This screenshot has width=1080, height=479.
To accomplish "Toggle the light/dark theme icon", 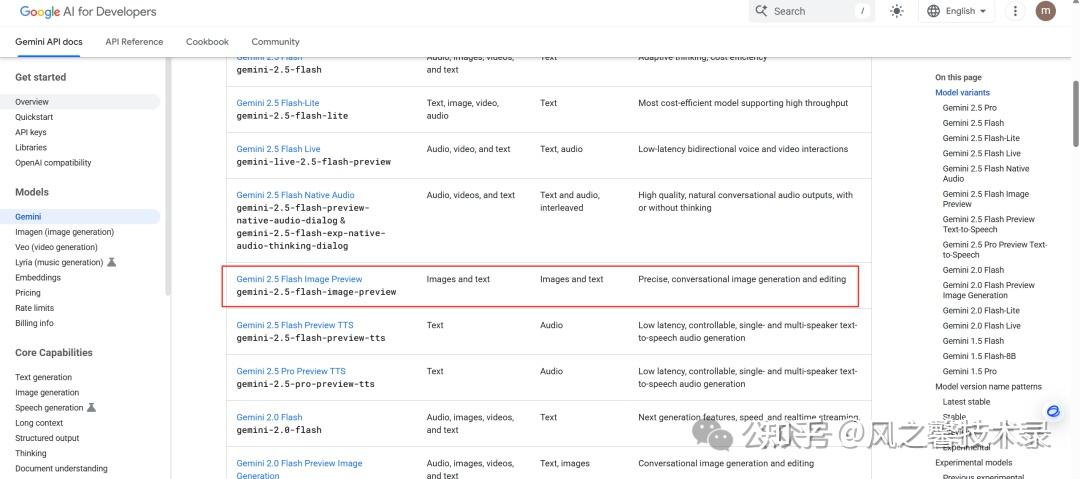I will coord(896,11).
